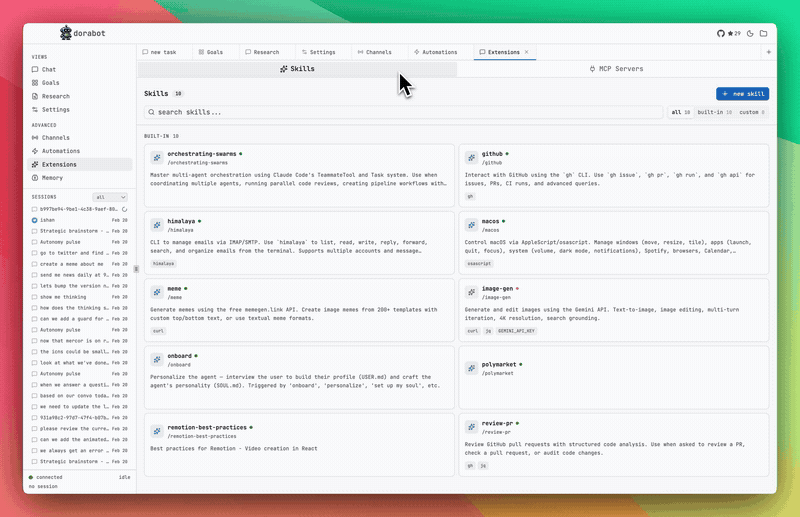Open the orchestrating-swarms skill title

(202, 154)
